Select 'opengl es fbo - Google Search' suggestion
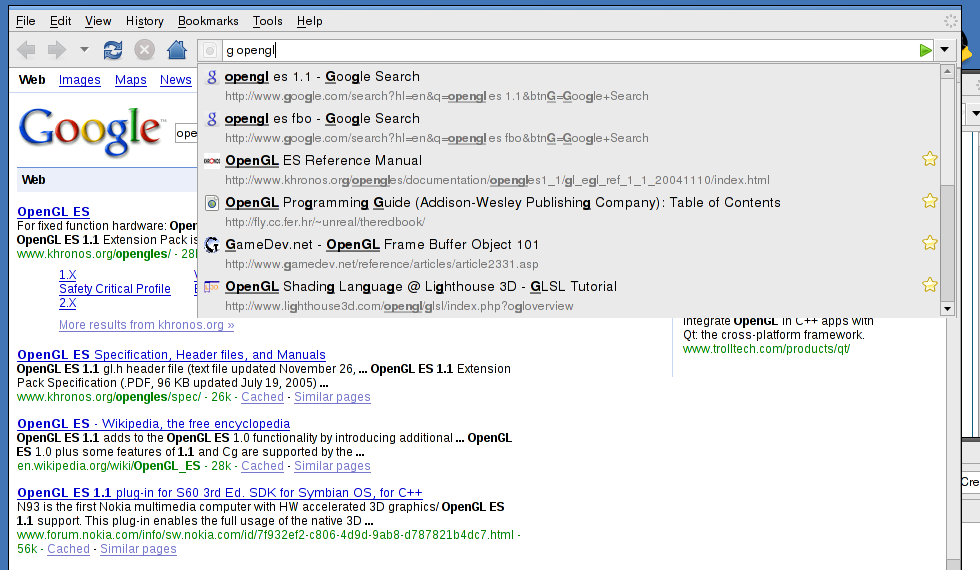This screenshot has width=980, height=570. [569, 128]
